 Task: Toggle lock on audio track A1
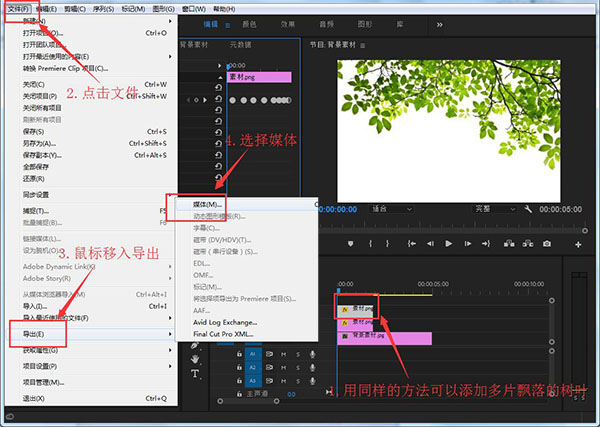pyautogui.click(x=239, y=354)
